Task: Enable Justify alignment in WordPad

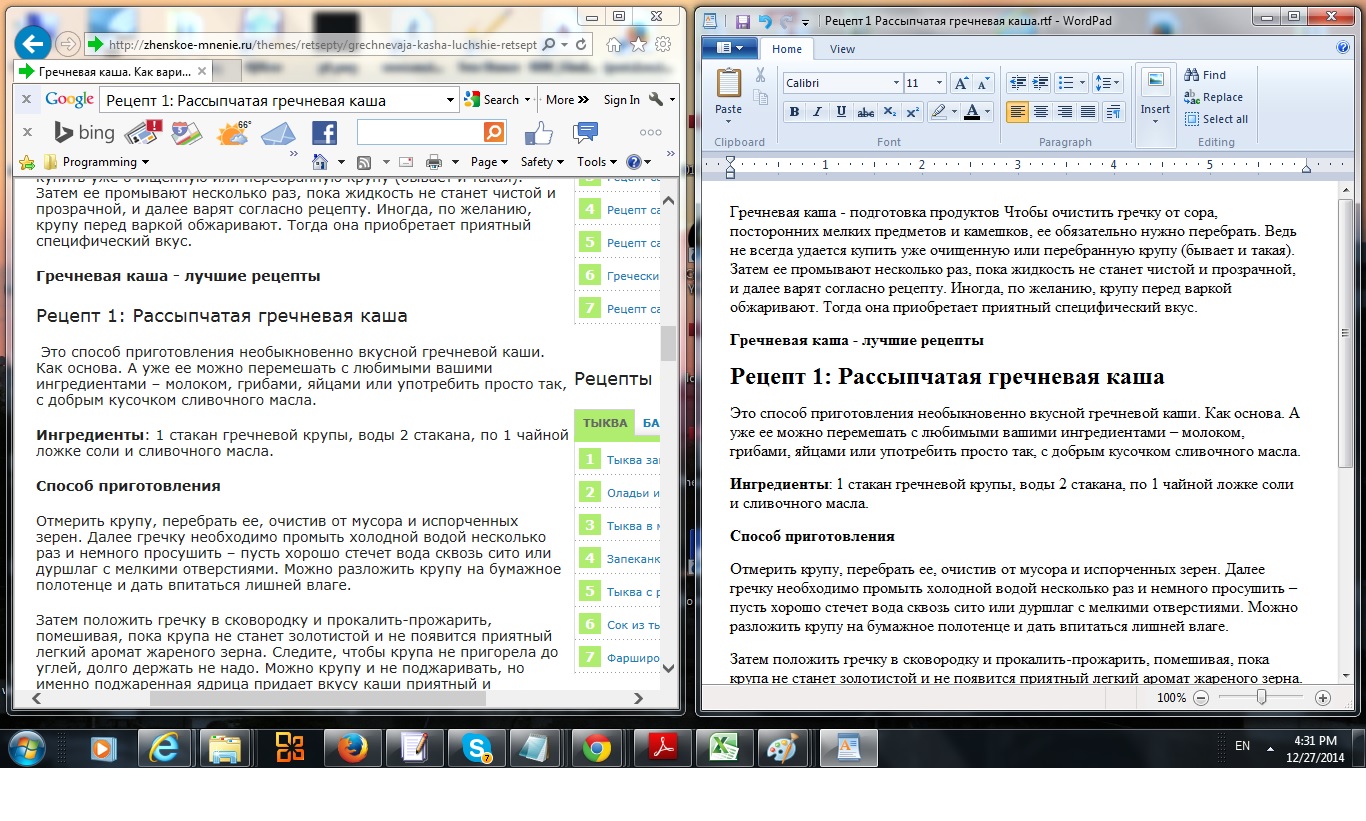Action: (x=1088, y=112)
